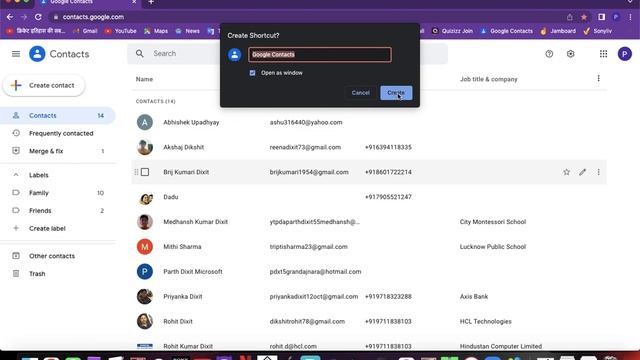The image size is (640, 360).
Task: Click the drag handle beside Brij Kumari Dixit
Action: pos(136,172)
